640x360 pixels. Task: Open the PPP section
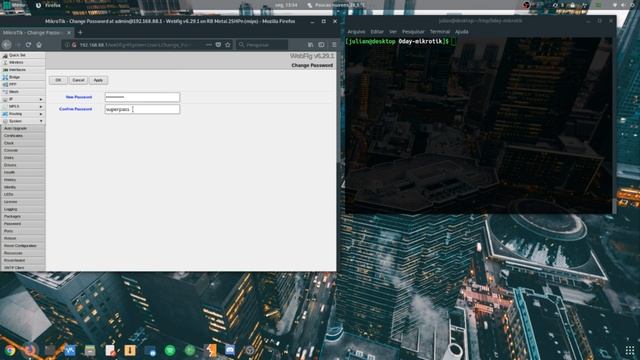22,84
